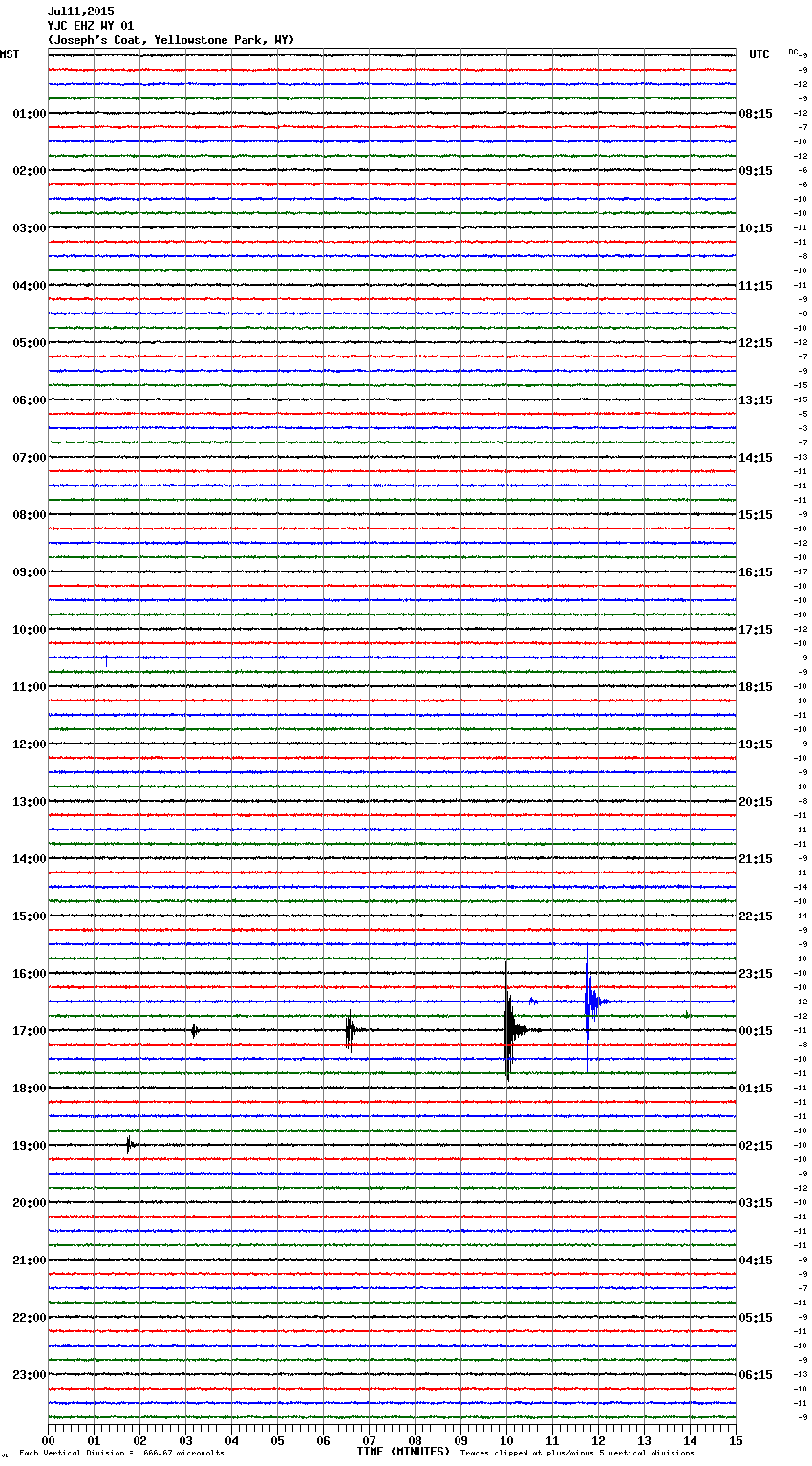The width and height of the screenshot is (812, 1466).
Task: Click the UTC column header
Action: [x=759, y=54]
